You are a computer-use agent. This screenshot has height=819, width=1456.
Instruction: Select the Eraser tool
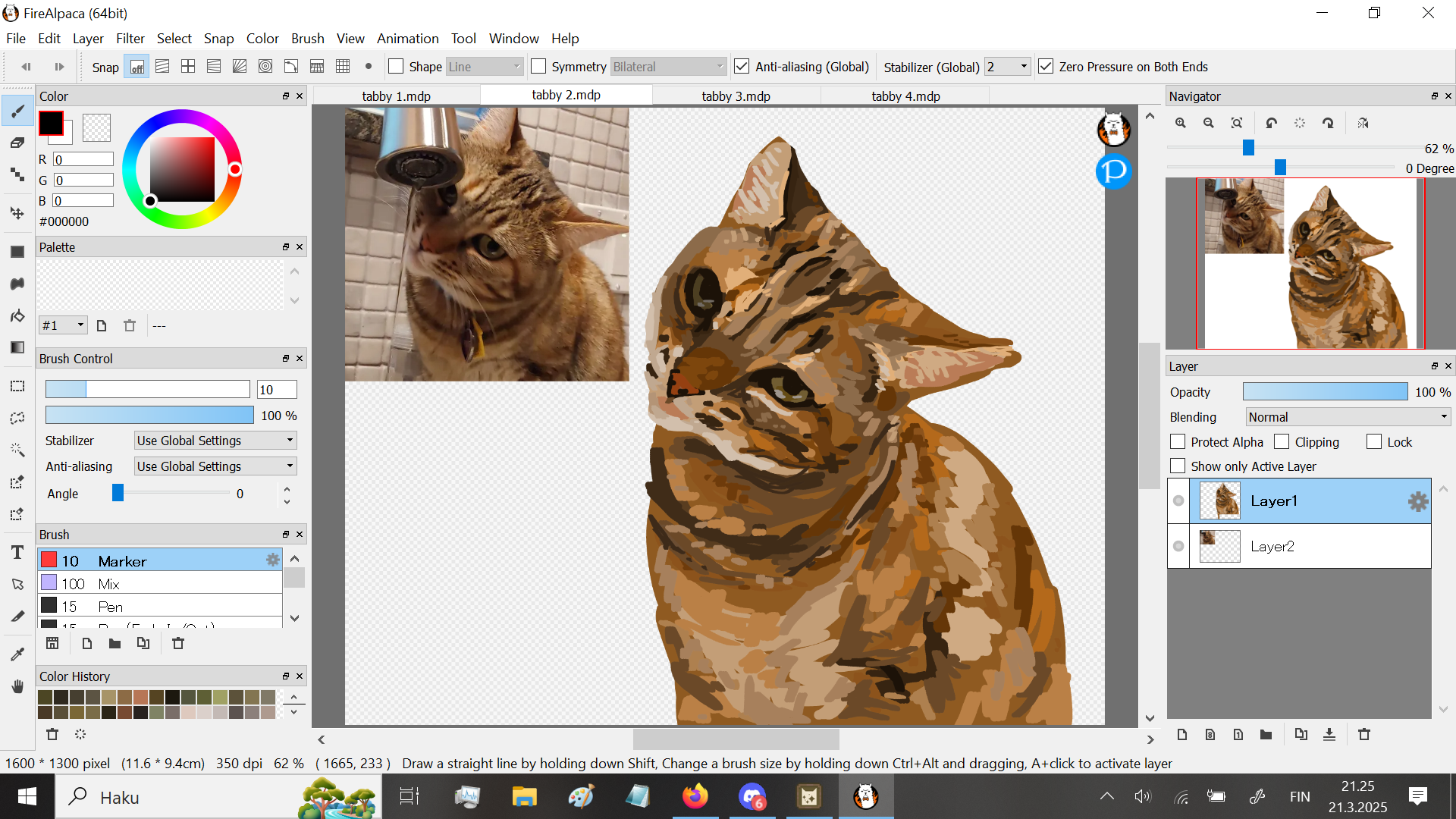pyautogui.click(x=17, y=143)
